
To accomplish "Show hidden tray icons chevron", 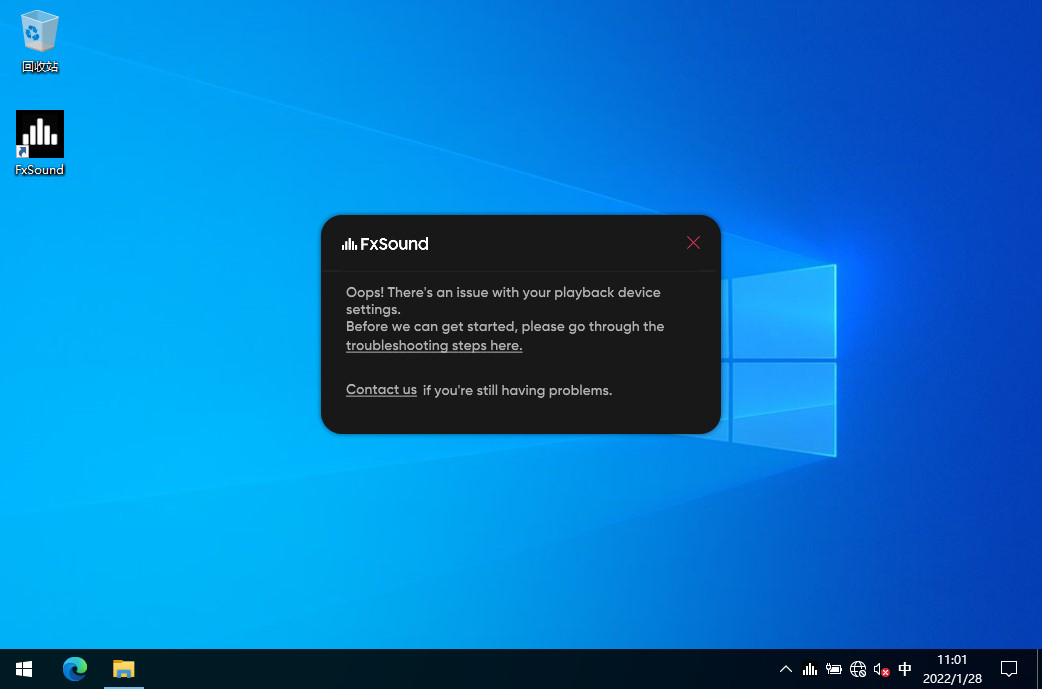I will click(785, 669).
